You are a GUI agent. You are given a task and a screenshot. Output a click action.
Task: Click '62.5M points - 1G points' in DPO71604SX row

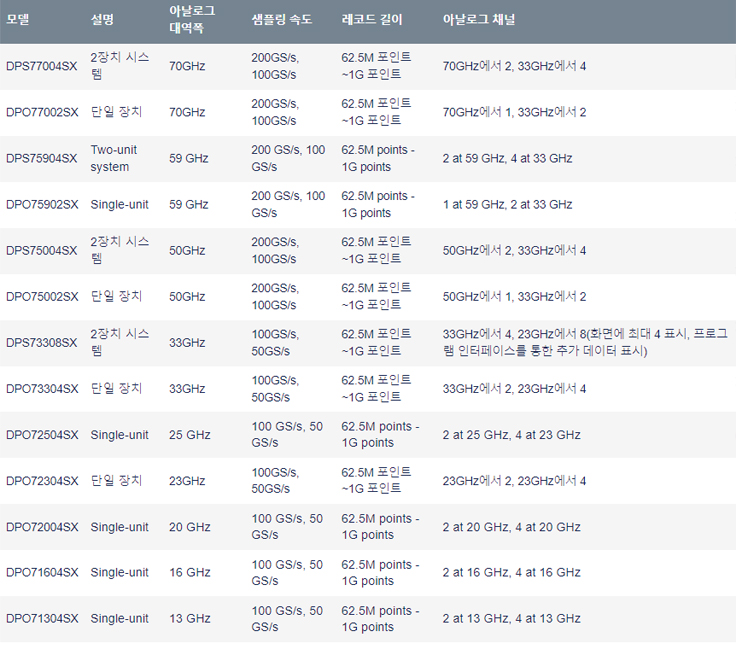click(x=380, y=573)
